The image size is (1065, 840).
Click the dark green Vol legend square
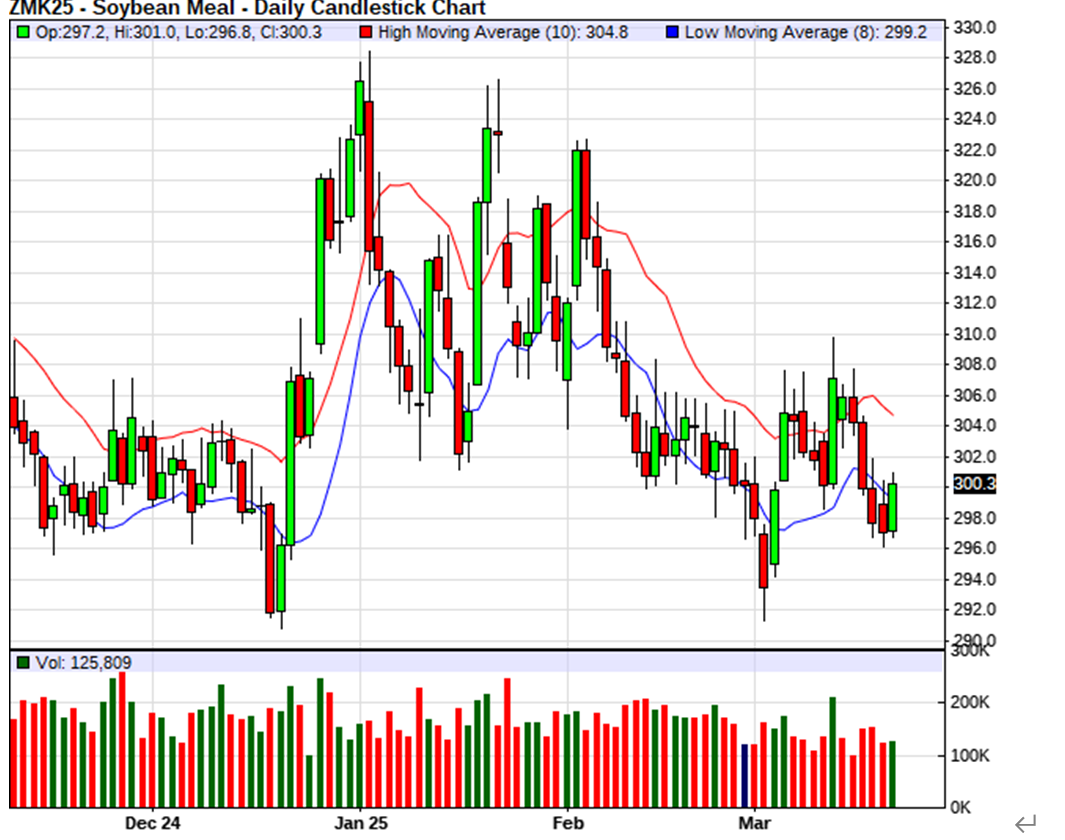point(23,662)
